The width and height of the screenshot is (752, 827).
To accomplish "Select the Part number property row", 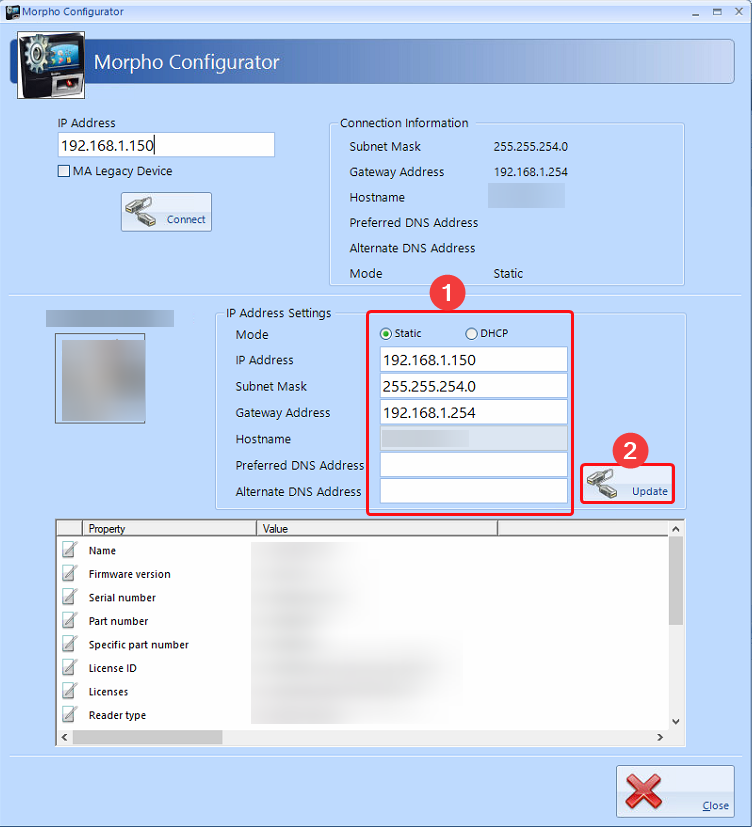I will 363,621.
